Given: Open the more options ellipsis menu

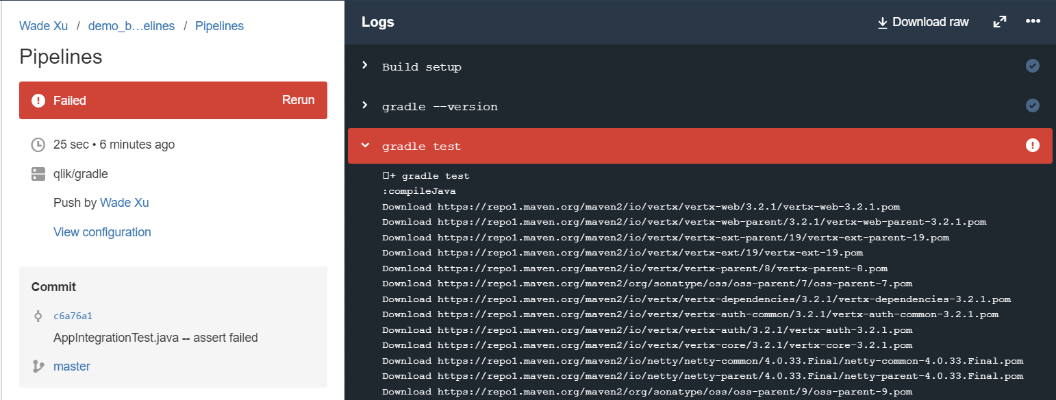Looking at the screenshot, I should tap(1033, 22).
